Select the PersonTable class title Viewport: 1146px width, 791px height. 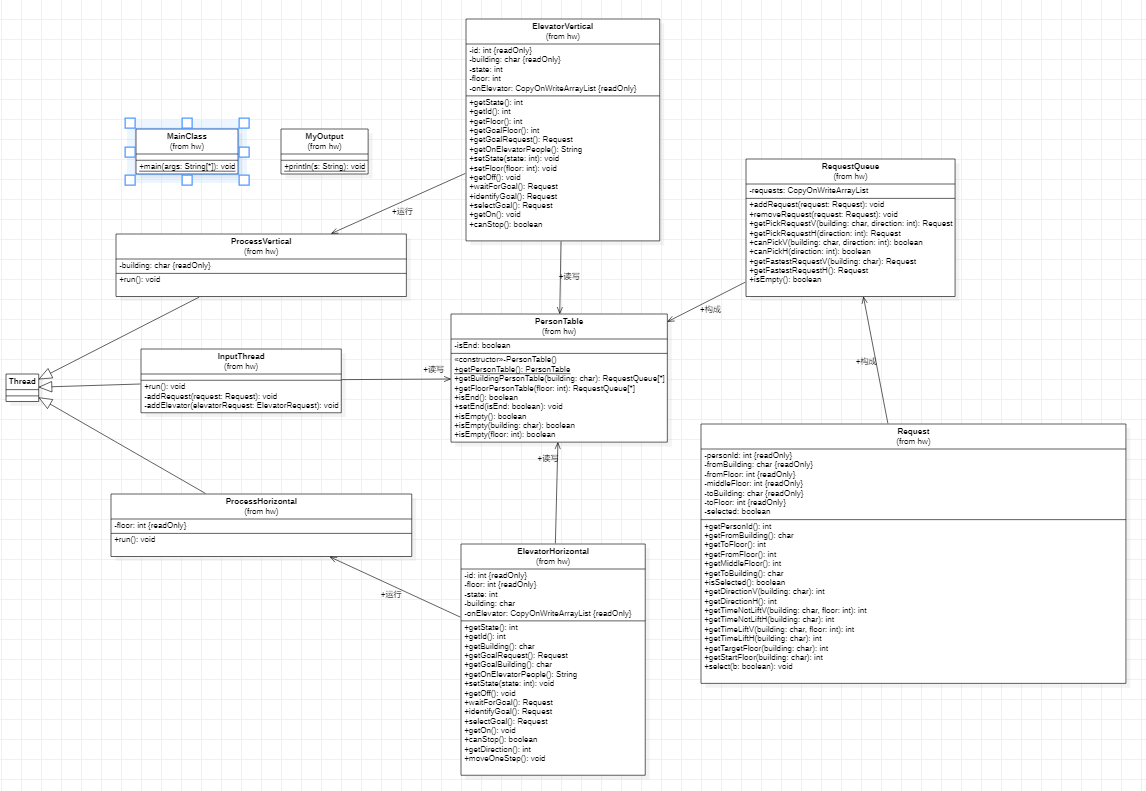tap(559, 322)
